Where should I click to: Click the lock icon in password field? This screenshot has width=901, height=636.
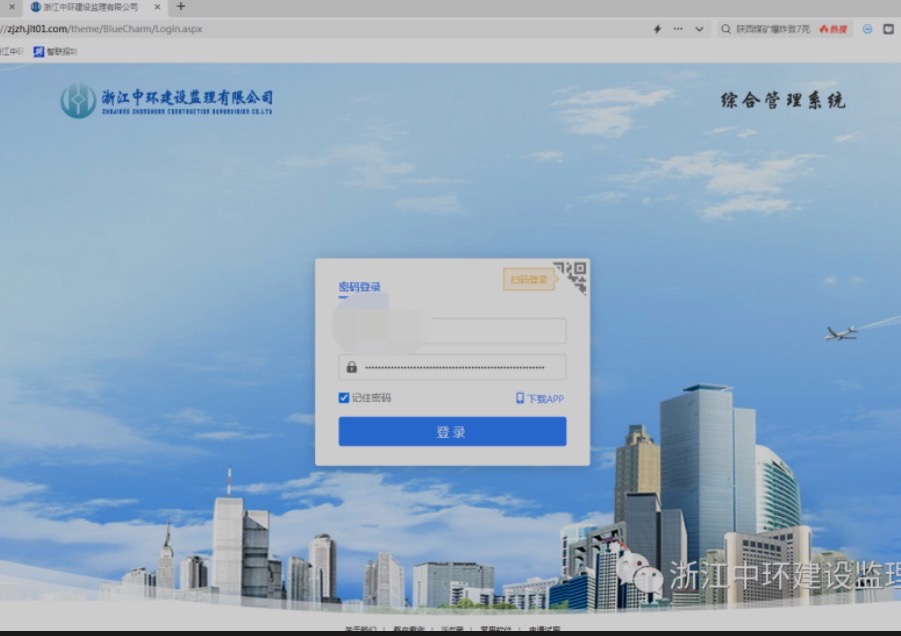coord(352,367)
